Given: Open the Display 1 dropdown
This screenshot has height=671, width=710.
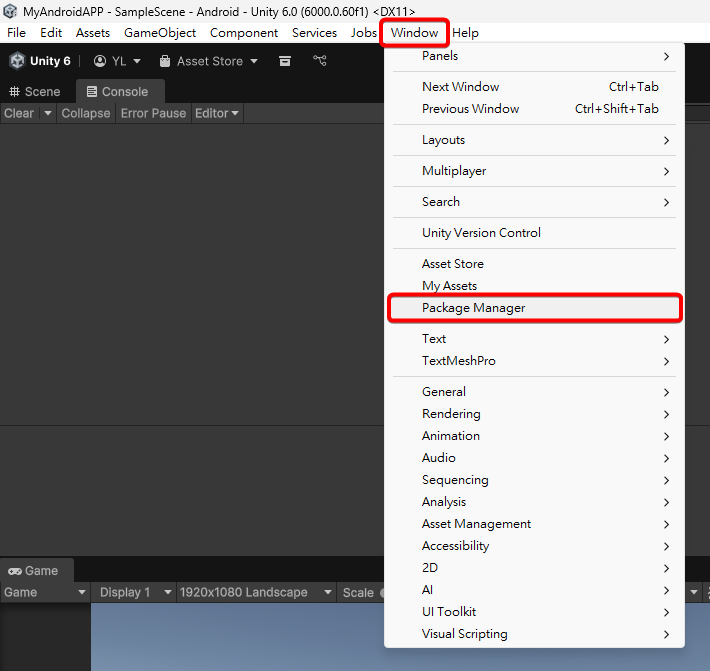Looking at the screenshot, I should 133,592.
